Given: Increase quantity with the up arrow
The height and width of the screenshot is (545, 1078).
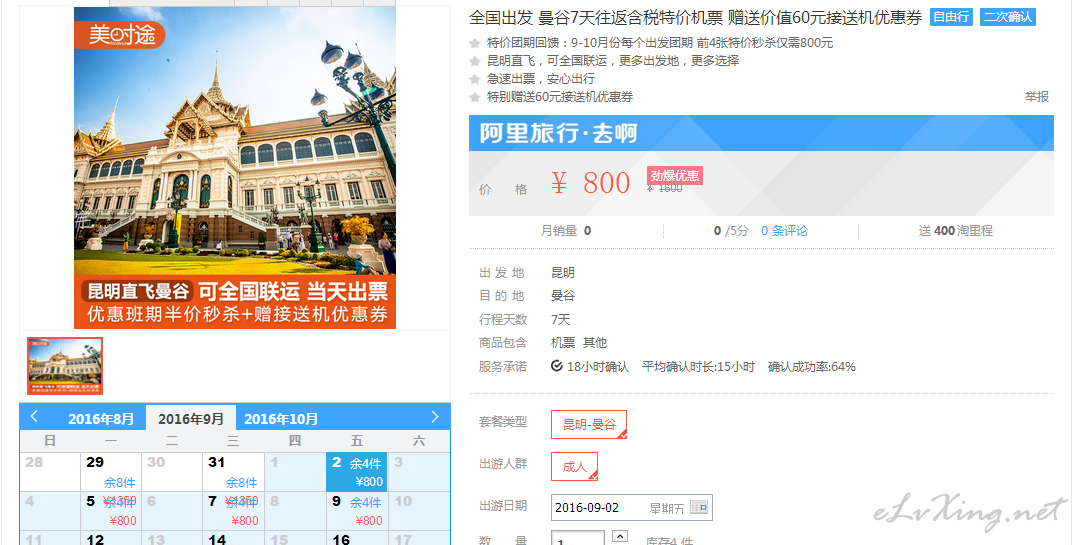Looking at the screenshot, I should [x=619, y=535].
